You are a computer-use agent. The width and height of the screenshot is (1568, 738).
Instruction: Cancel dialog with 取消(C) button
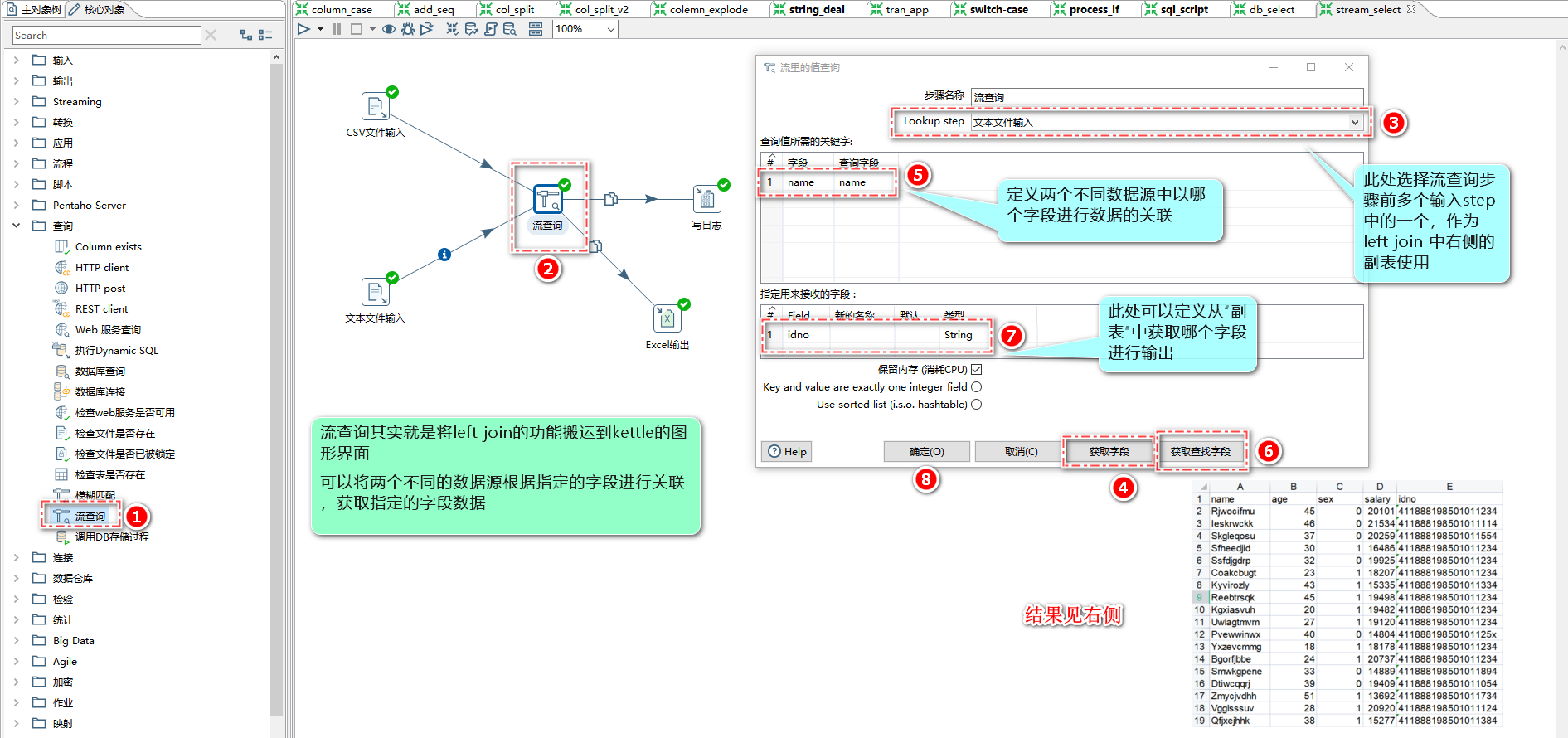point(1021,451)
